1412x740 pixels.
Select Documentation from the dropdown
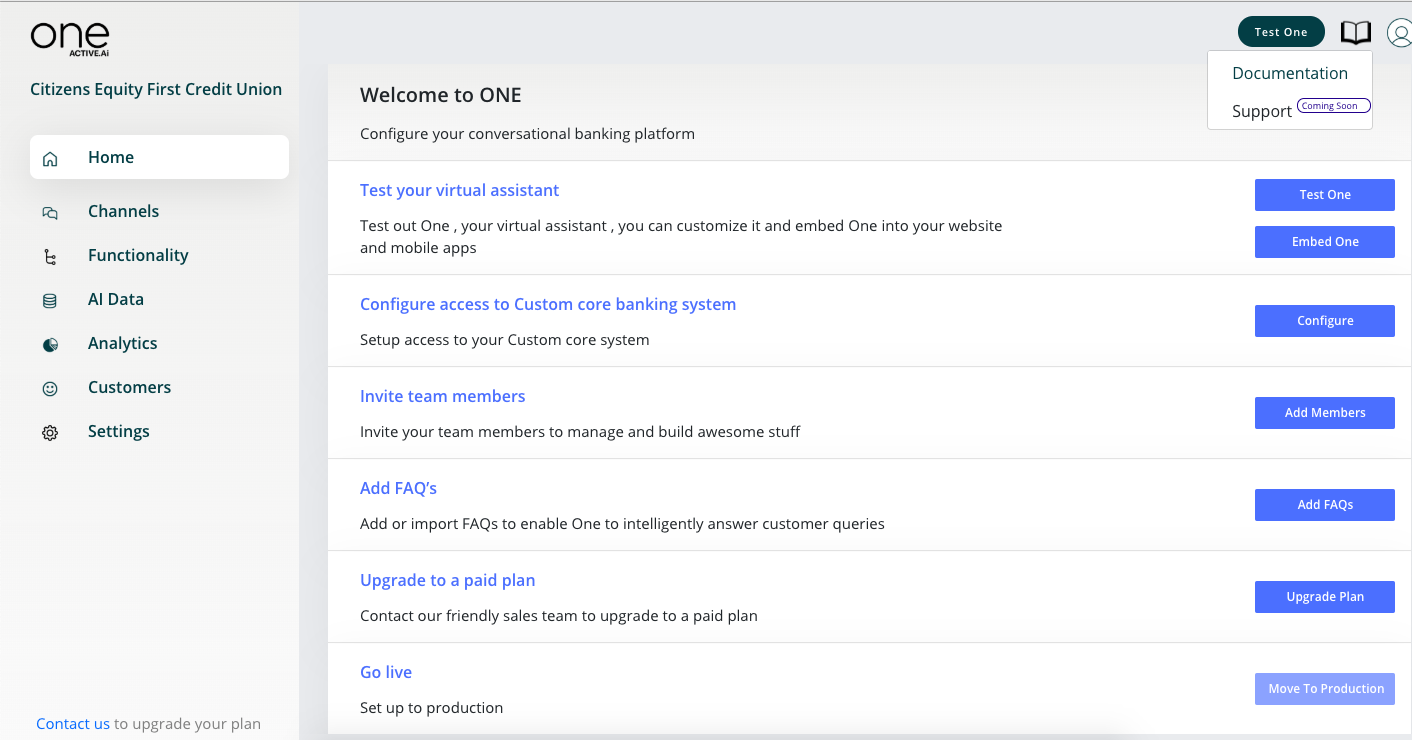1290,73
